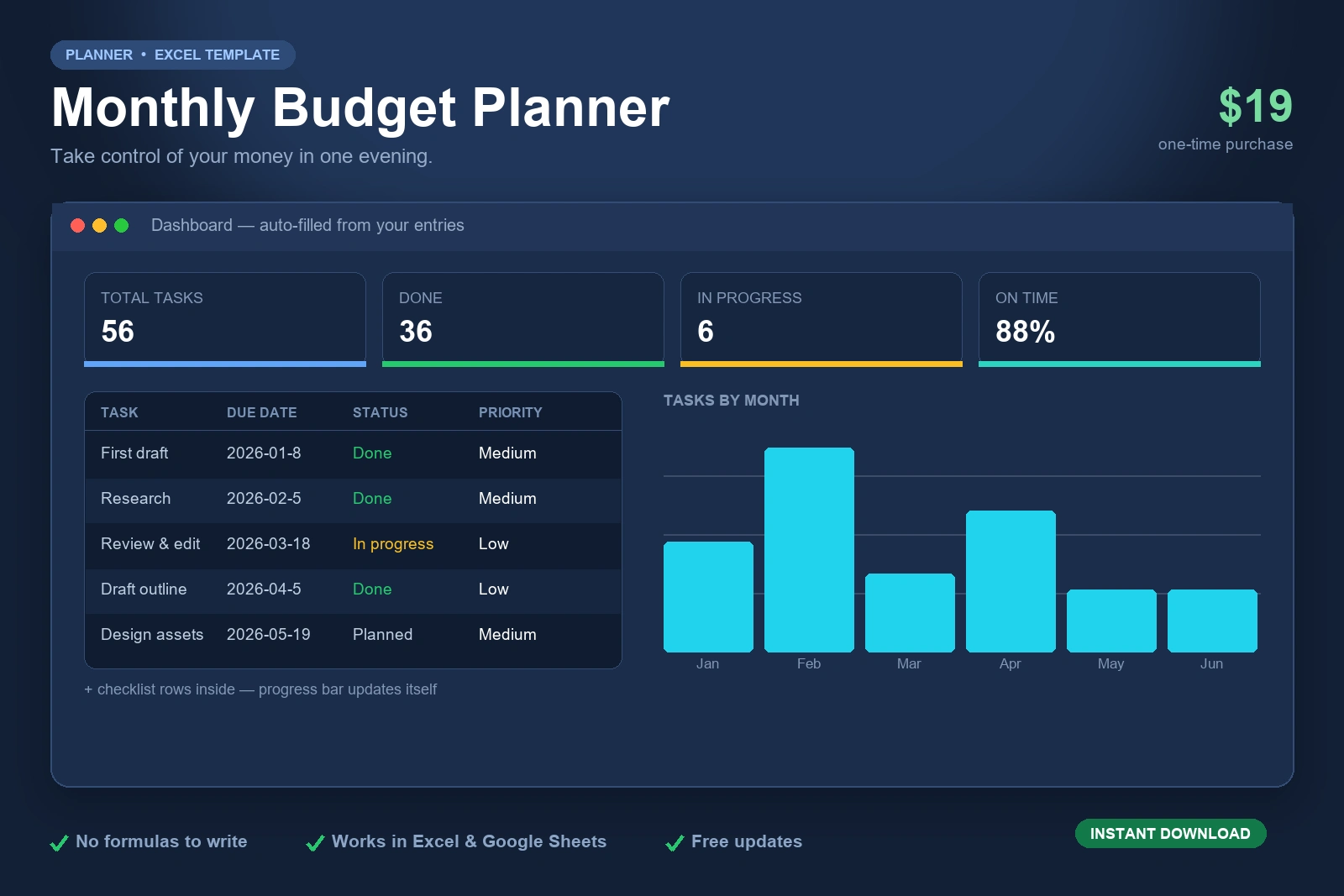The height and width of the screenshot is (896, 1344).
Task: Select the Done card showing 36
Action: pos(523,319)
